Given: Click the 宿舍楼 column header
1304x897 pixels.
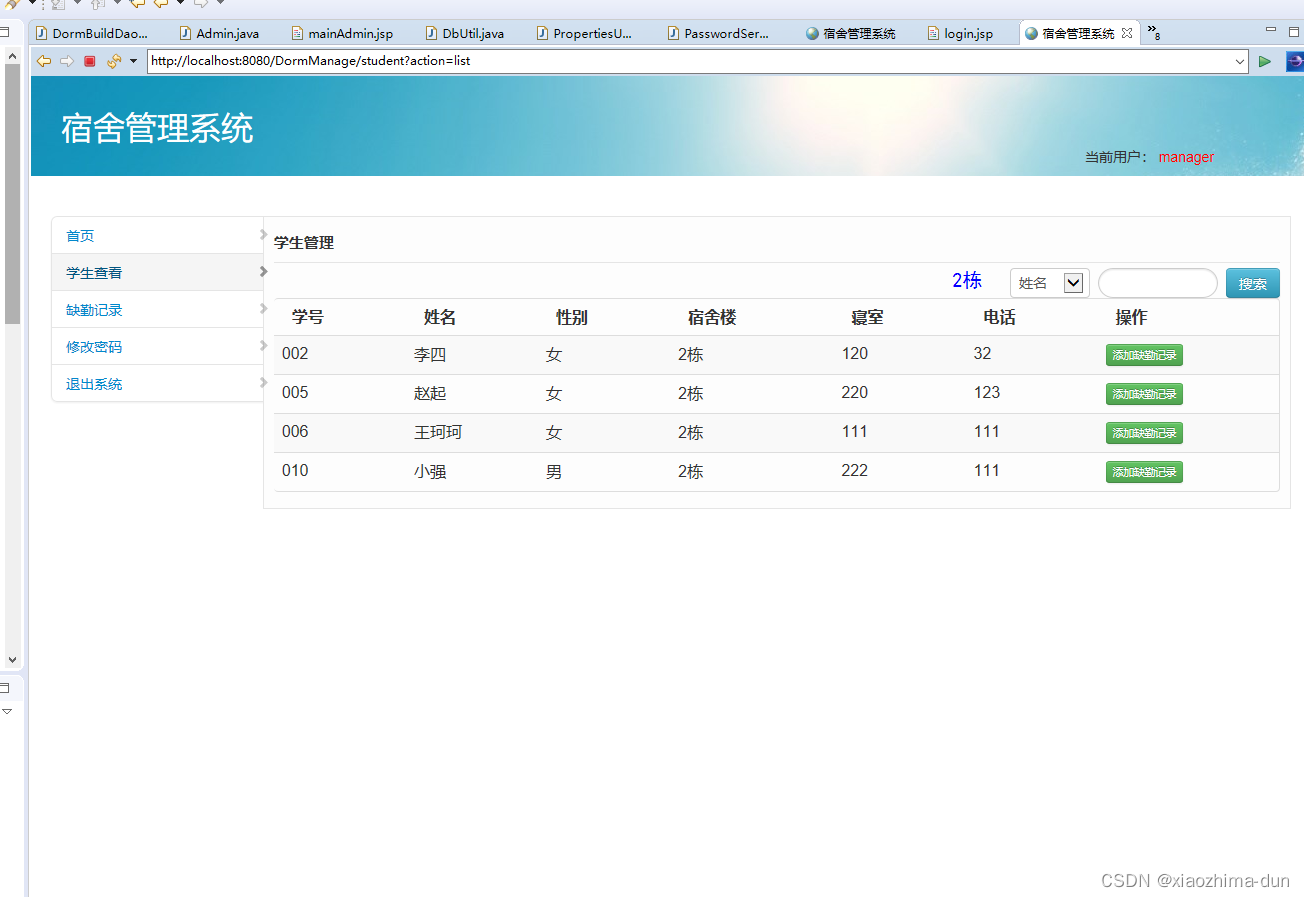Looking at the screenshot, I should pyautogui.click(x=712, y=317).
